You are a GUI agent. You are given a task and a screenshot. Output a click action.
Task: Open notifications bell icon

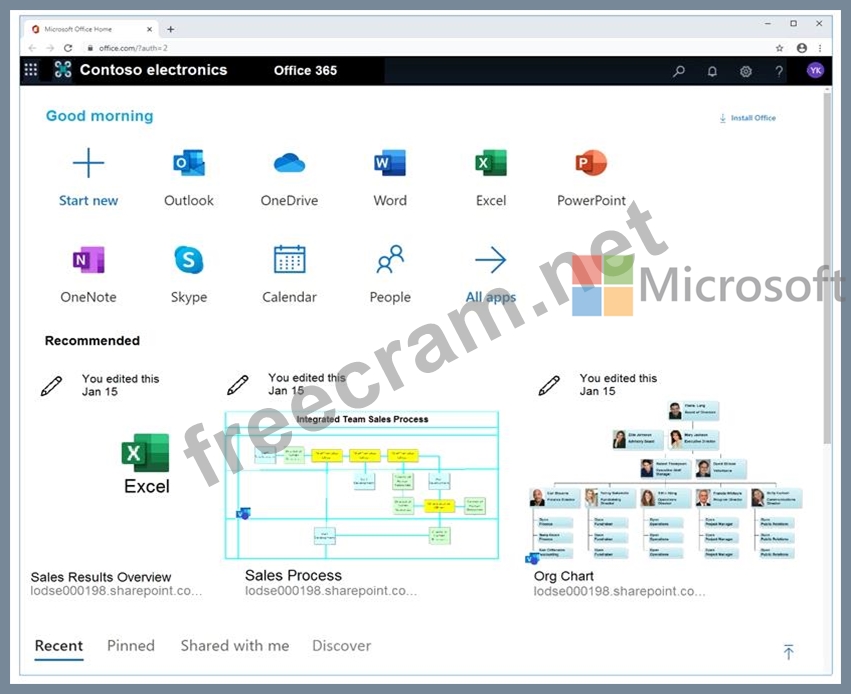[712, 71]
